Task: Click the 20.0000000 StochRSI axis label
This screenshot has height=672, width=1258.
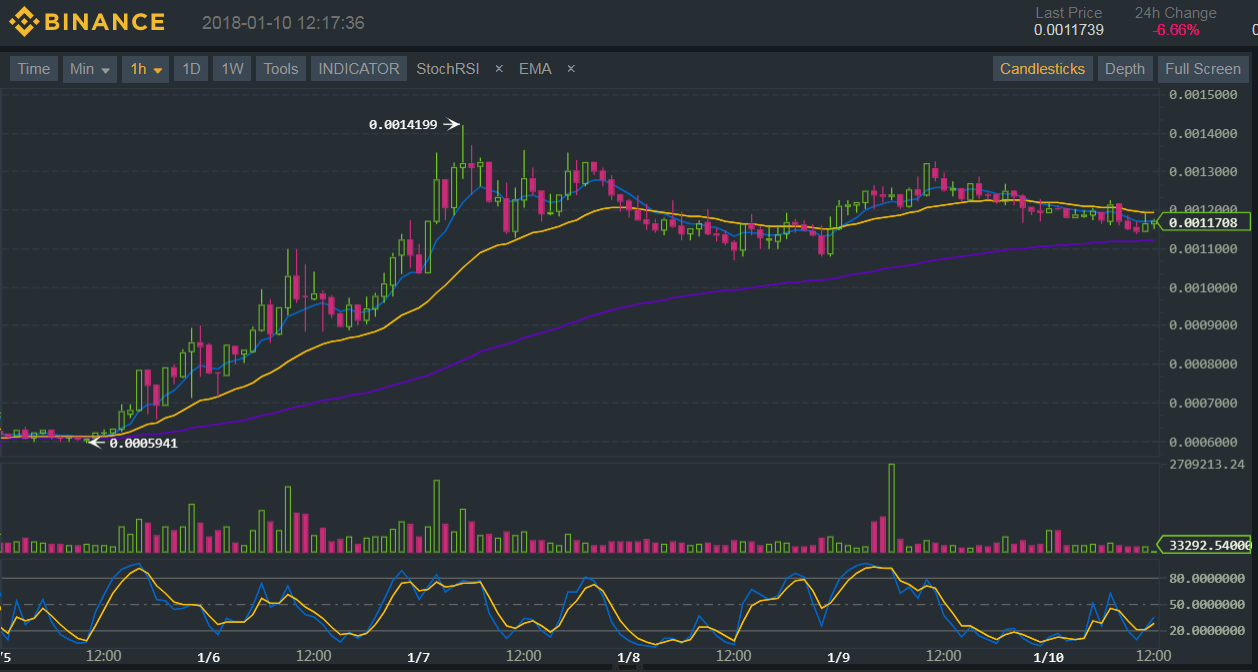Action: (1207, 630)
